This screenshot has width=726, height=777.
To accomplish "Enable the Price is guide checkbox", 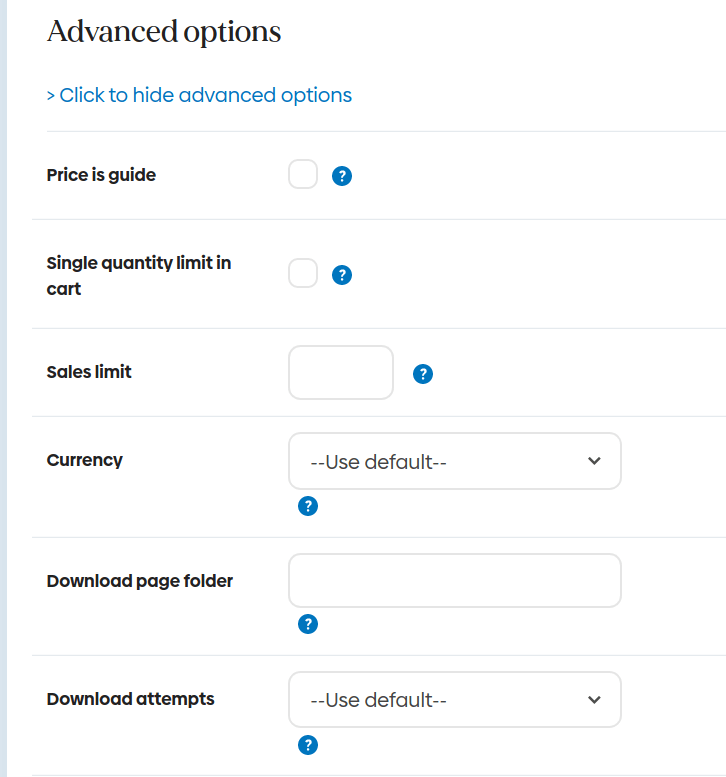I will pos(303,175).
